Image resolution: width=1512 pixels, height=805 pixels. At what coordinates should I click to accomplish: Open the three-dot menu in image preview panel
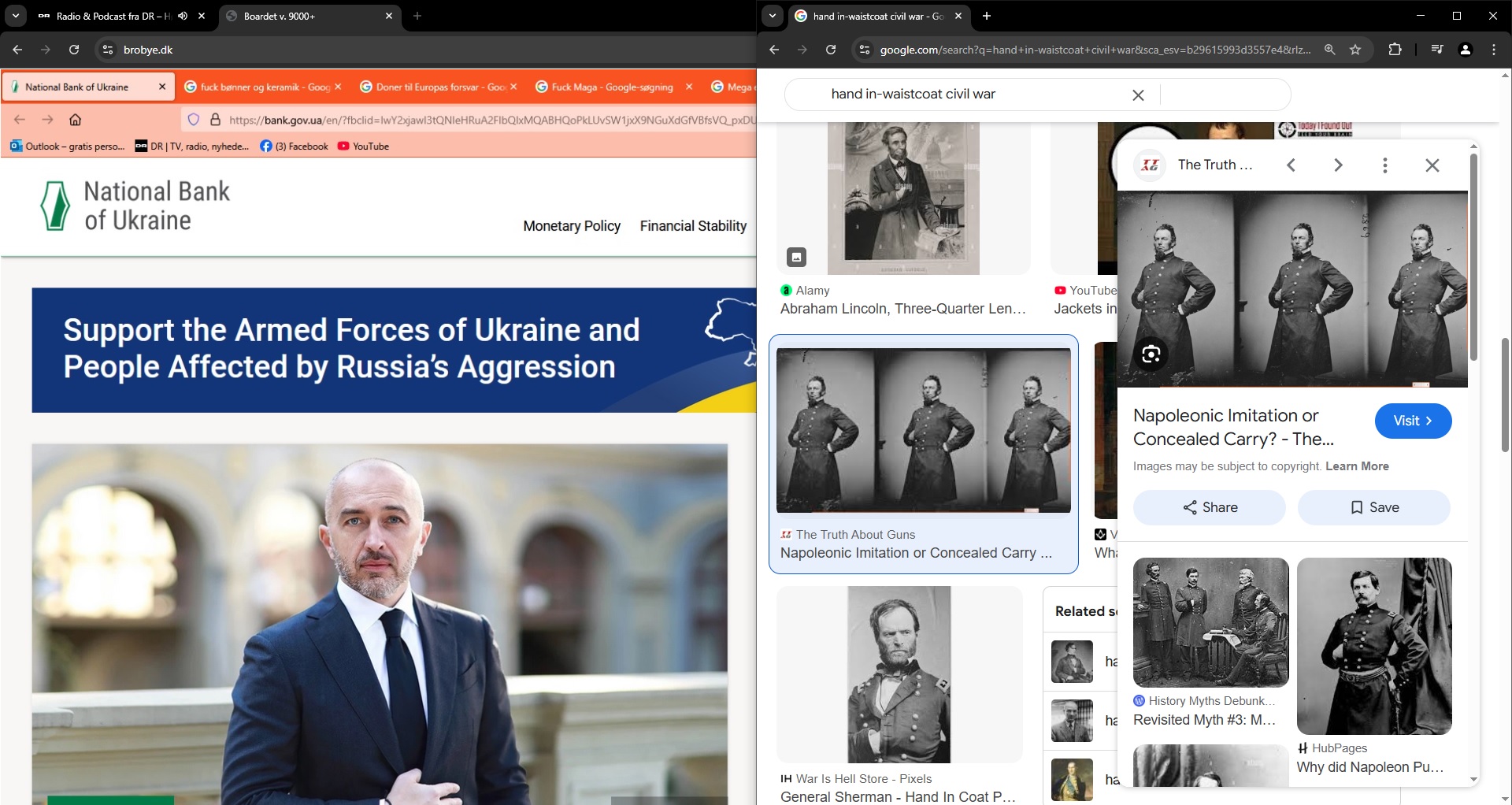[x=1384, y=165]
